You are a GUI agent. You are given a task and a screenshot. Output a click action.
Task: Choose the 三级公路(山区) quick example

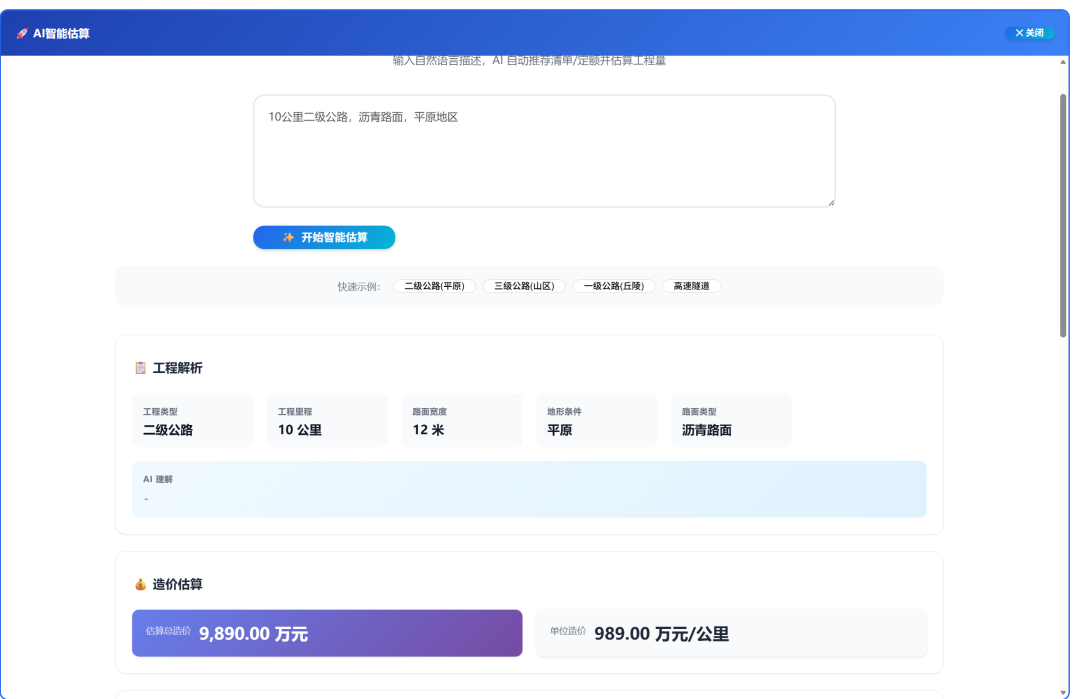[524, 286]
